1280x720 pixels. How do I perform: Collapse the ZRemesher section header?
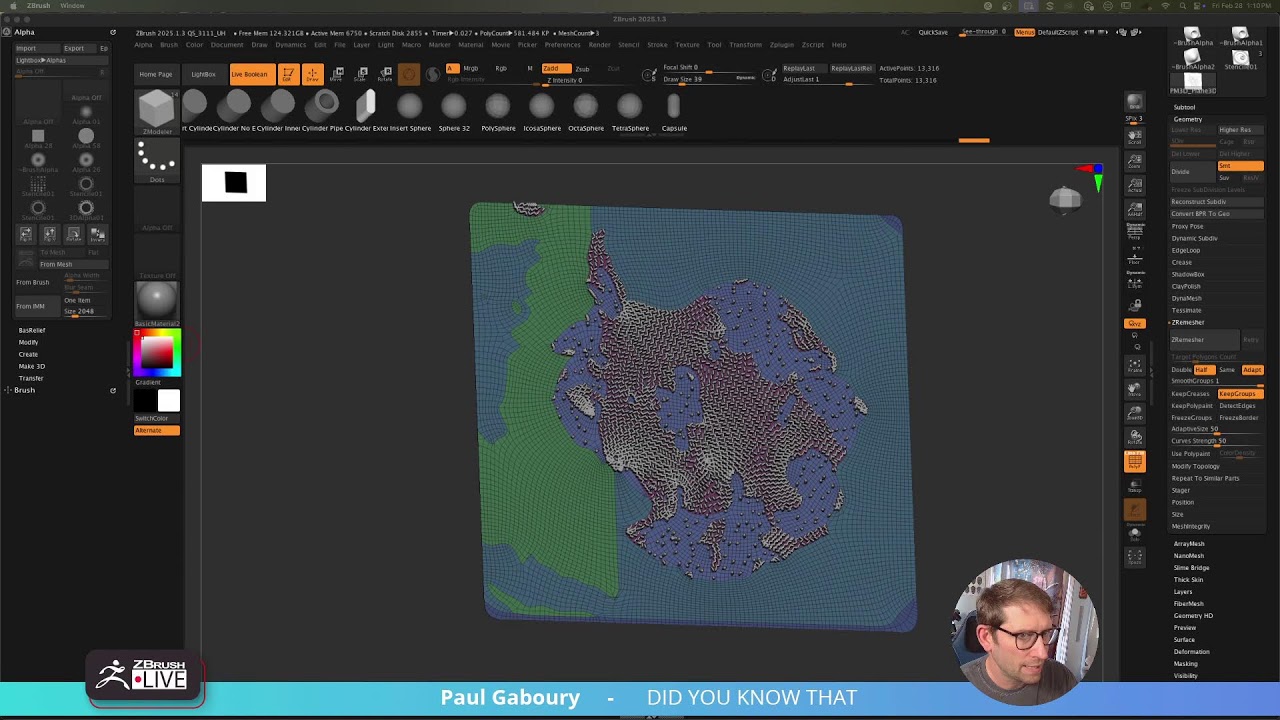[1188, 322]
